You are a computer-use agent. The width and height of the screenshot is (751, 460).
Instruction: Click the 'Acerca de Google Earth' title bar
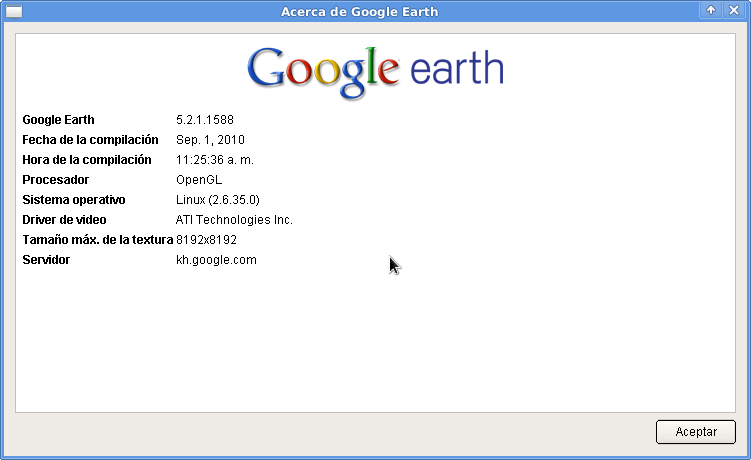pos(360,11)
